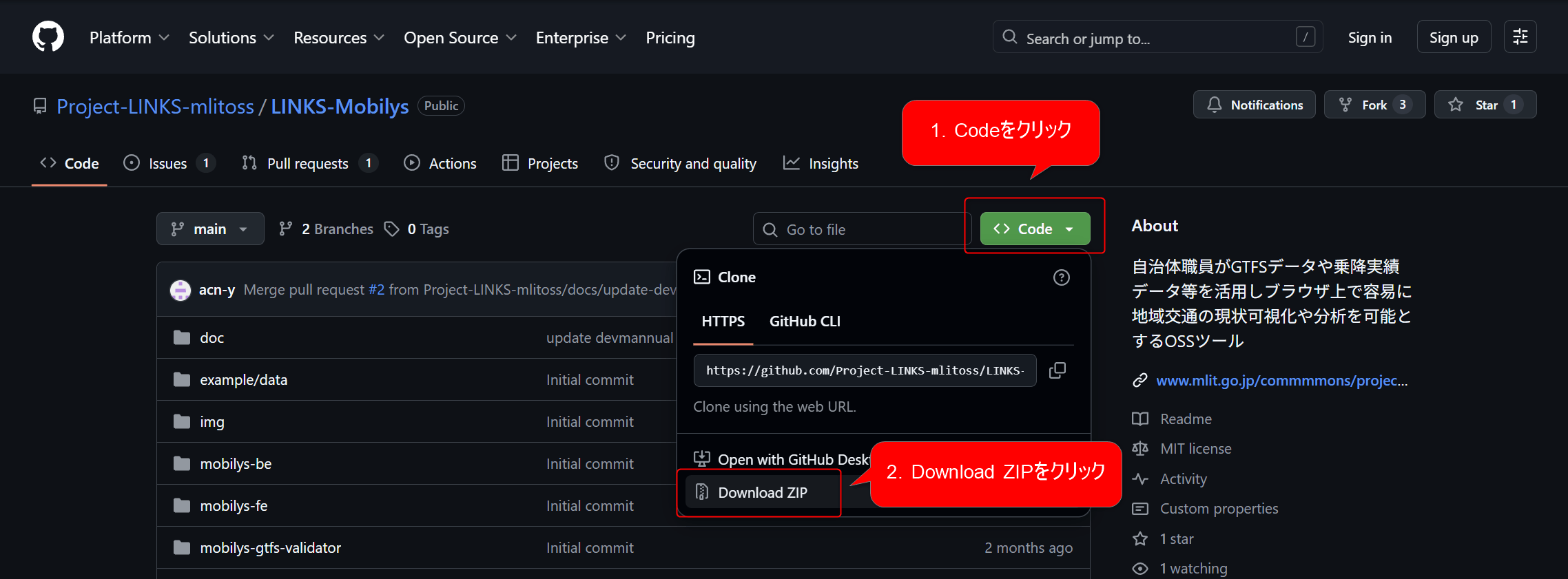Open the Activity link

pos(1184,478)
